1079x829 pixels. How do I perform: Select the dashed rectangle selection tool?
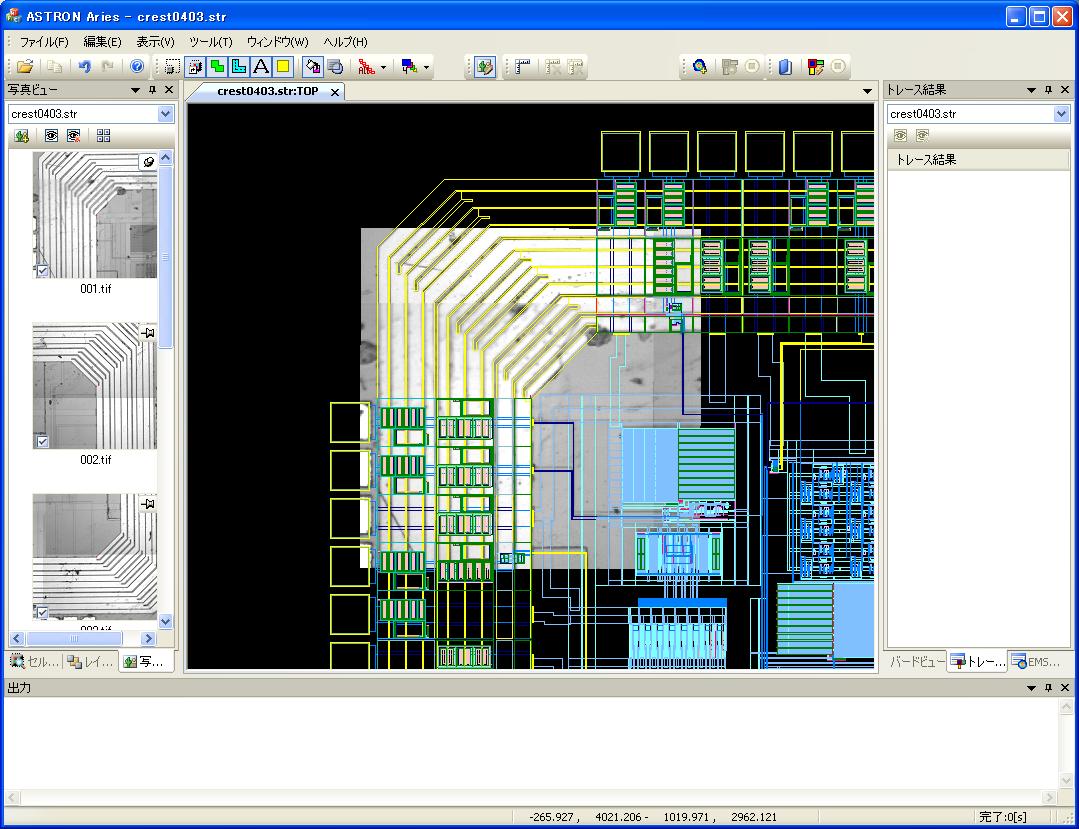173,67
